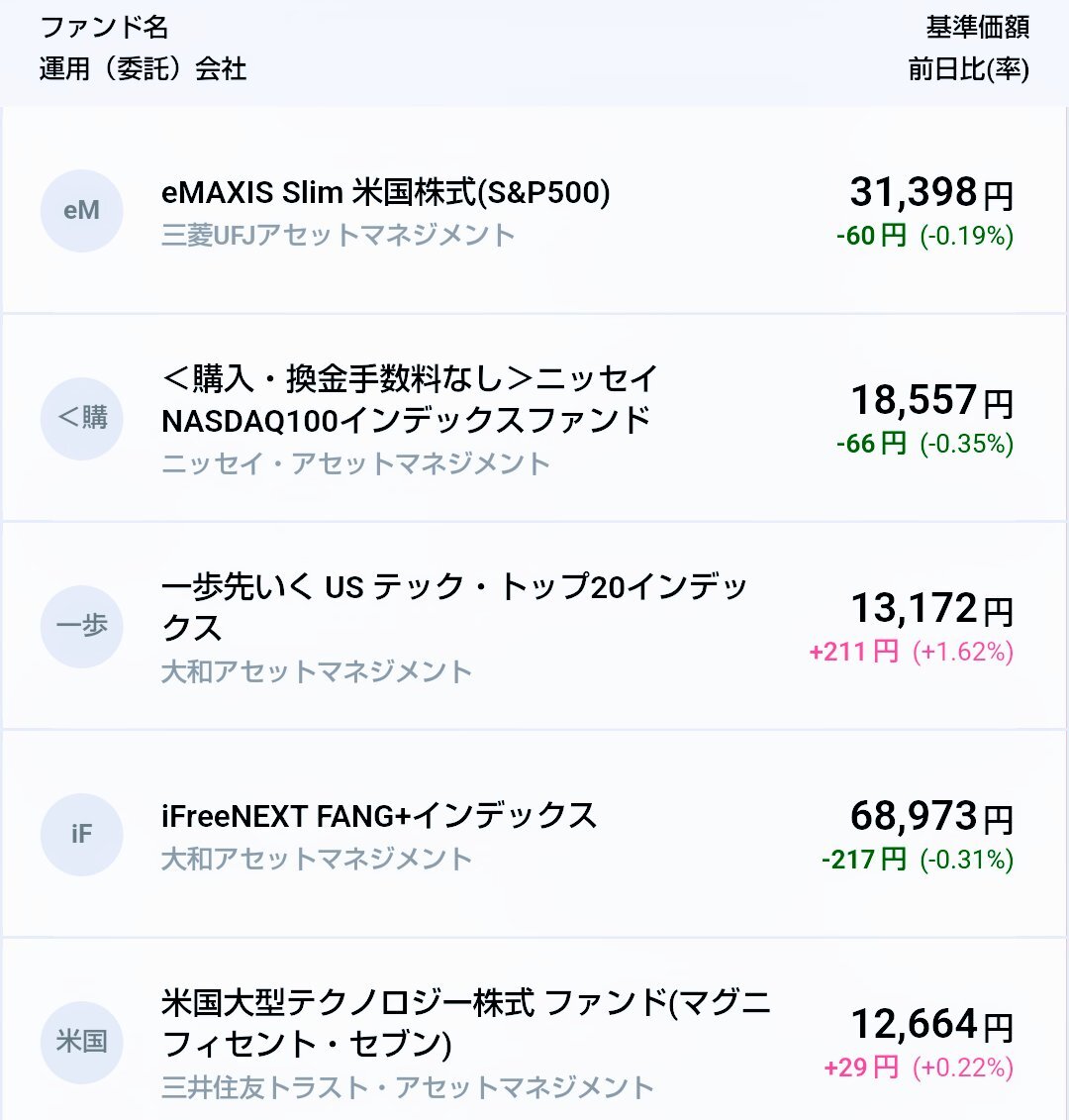The height and width of the screenshot is (1120, 1069).
Task: Open the 米国 circular fund icon
Action: pos(81,1042)
